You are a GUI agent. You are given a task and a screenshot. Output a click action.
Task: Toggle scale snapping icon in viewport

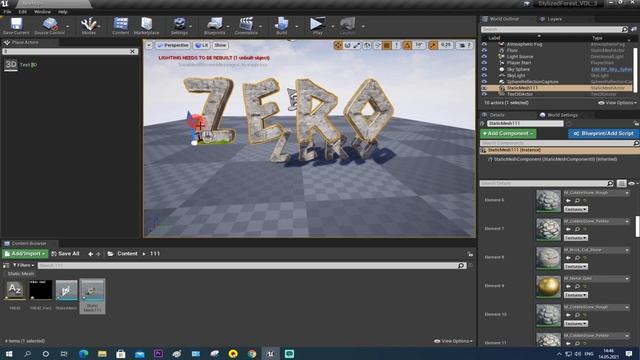click(433, 45)
